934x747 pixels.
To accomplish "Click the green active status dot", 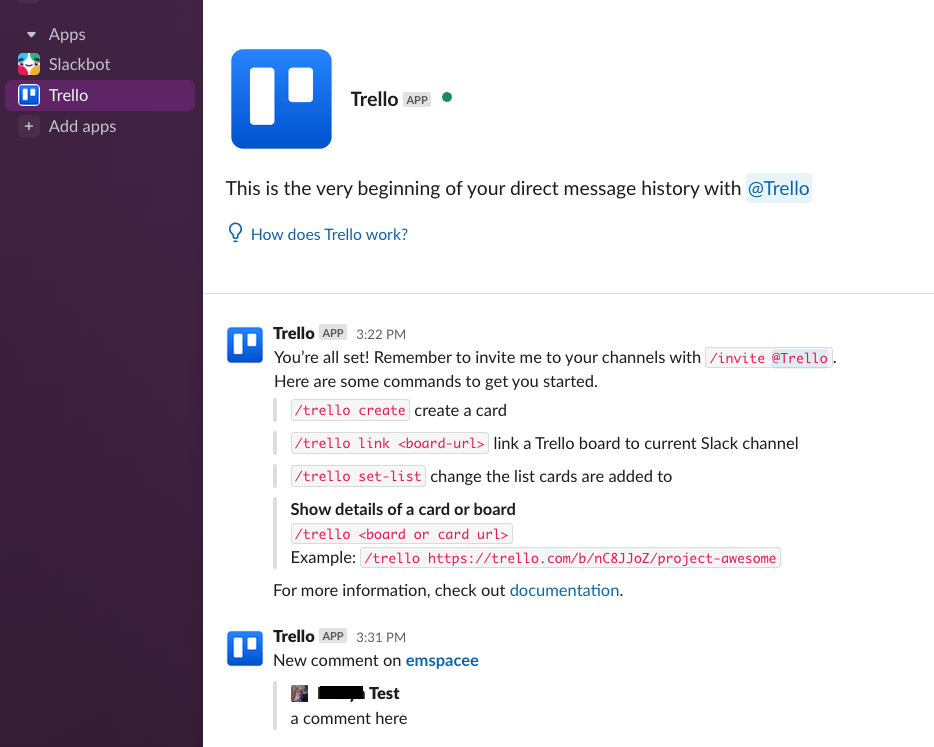I will 447,97.
